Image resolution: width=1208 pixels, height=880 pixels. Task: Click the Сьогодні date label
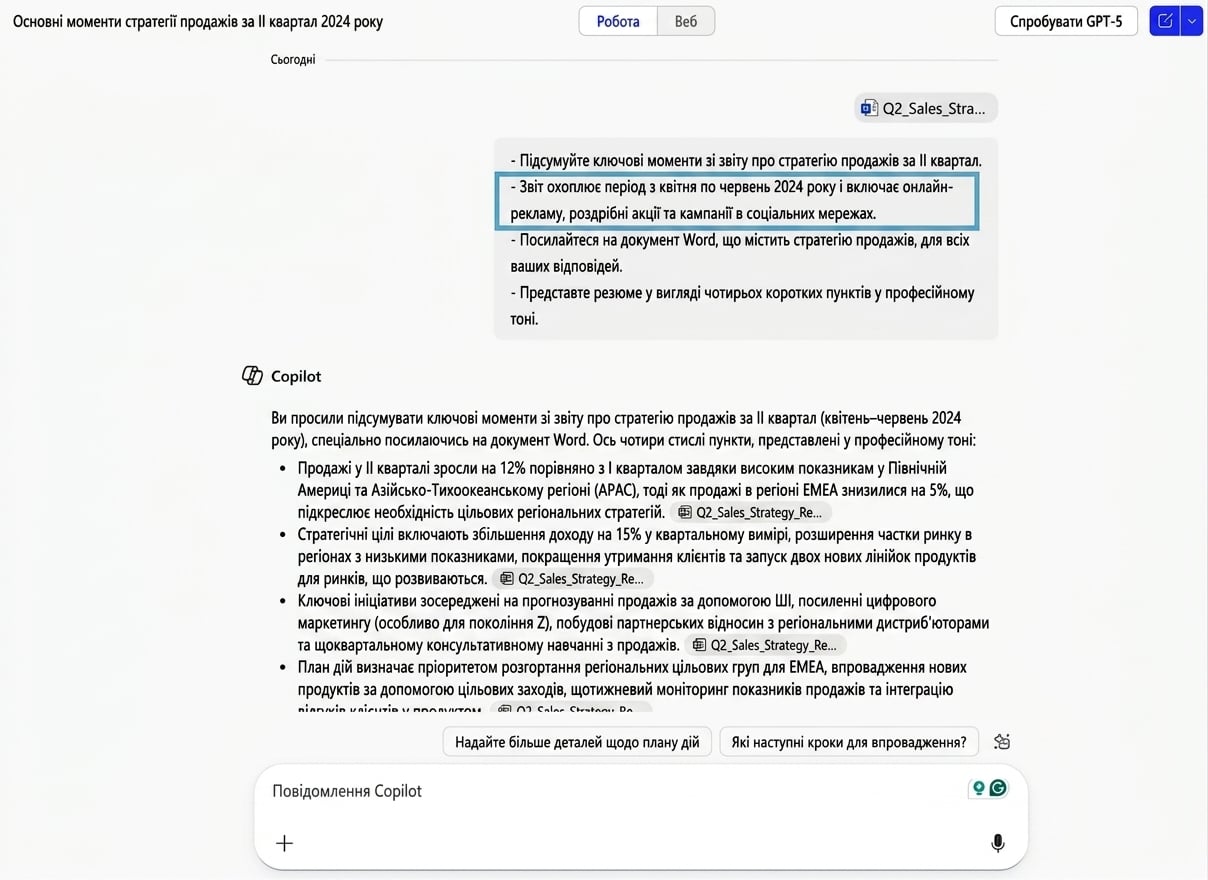[293, 60]
